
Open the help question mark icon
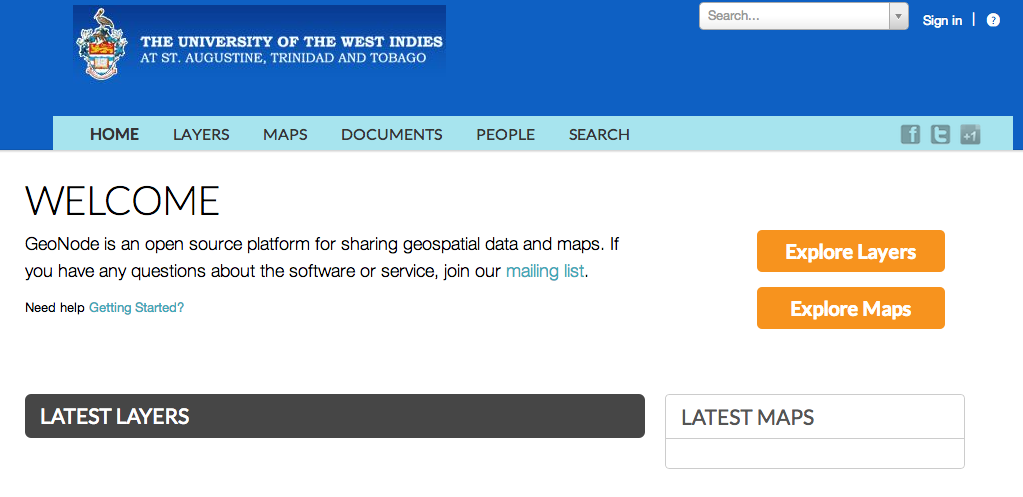pos(993,20)
